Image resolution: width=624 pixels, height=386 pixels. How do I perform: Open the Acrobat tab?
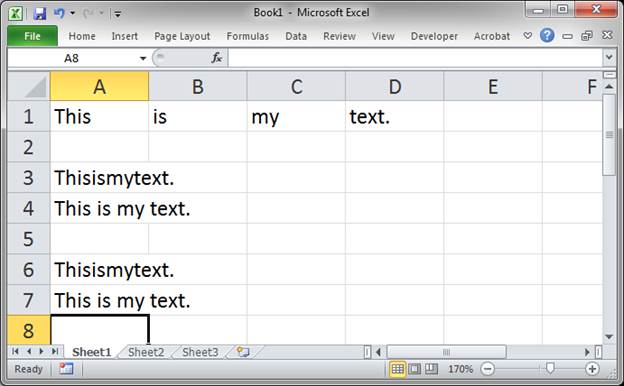point(491,36)
